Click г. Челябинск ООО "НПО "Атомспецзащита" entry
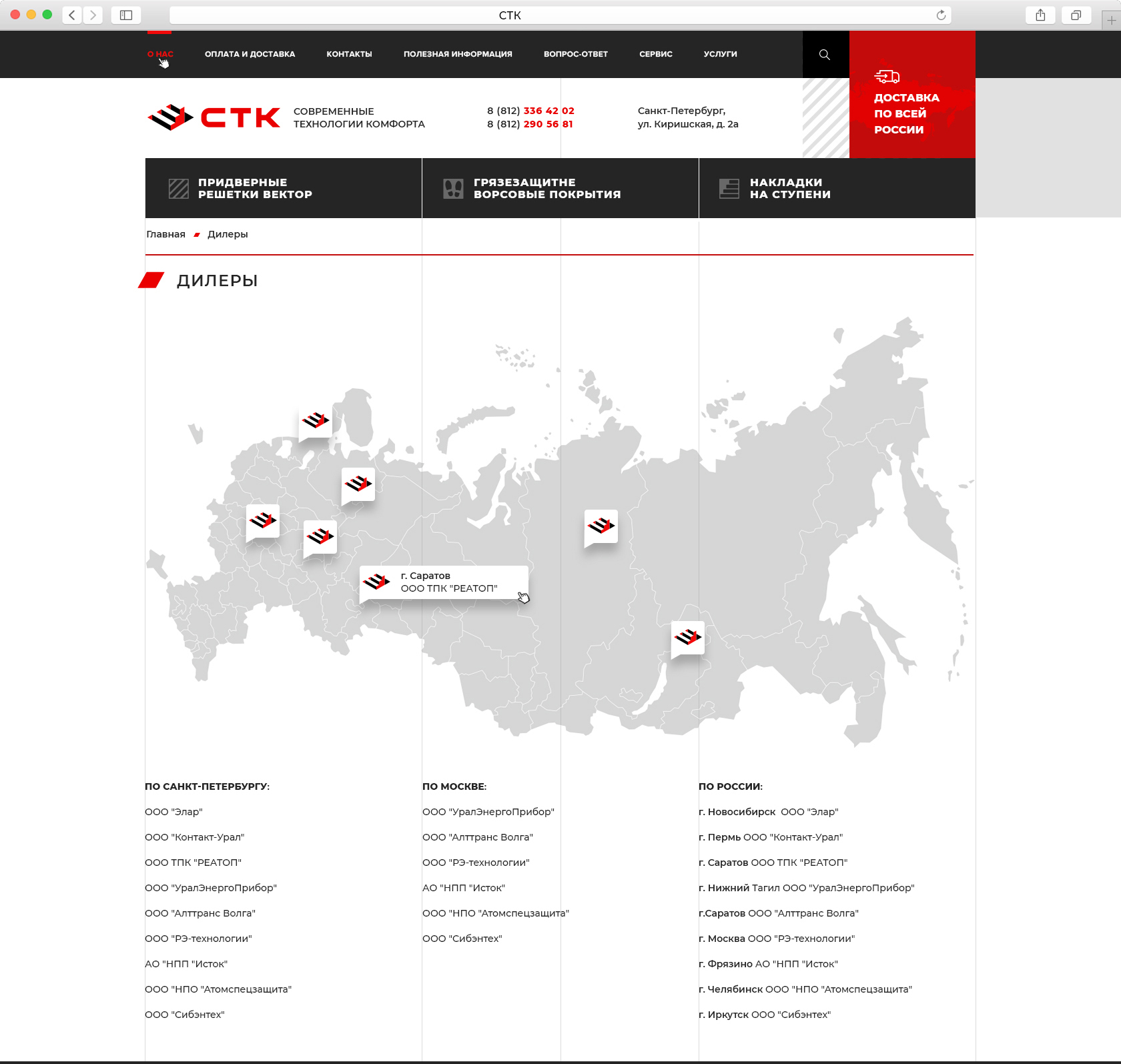1121x1064 pixels. pyautogui.click(x=805, y=989)
